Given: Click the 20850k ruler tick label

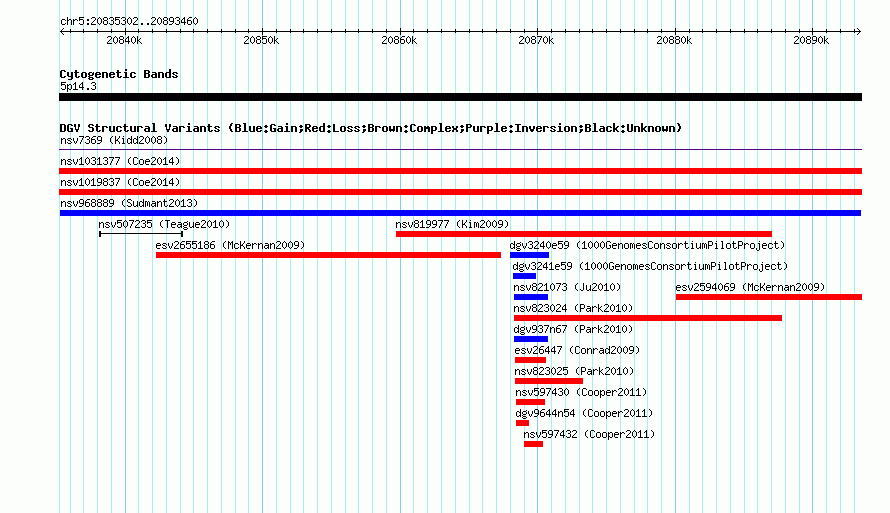Looking at the screenshot, I should click(261, 40).
